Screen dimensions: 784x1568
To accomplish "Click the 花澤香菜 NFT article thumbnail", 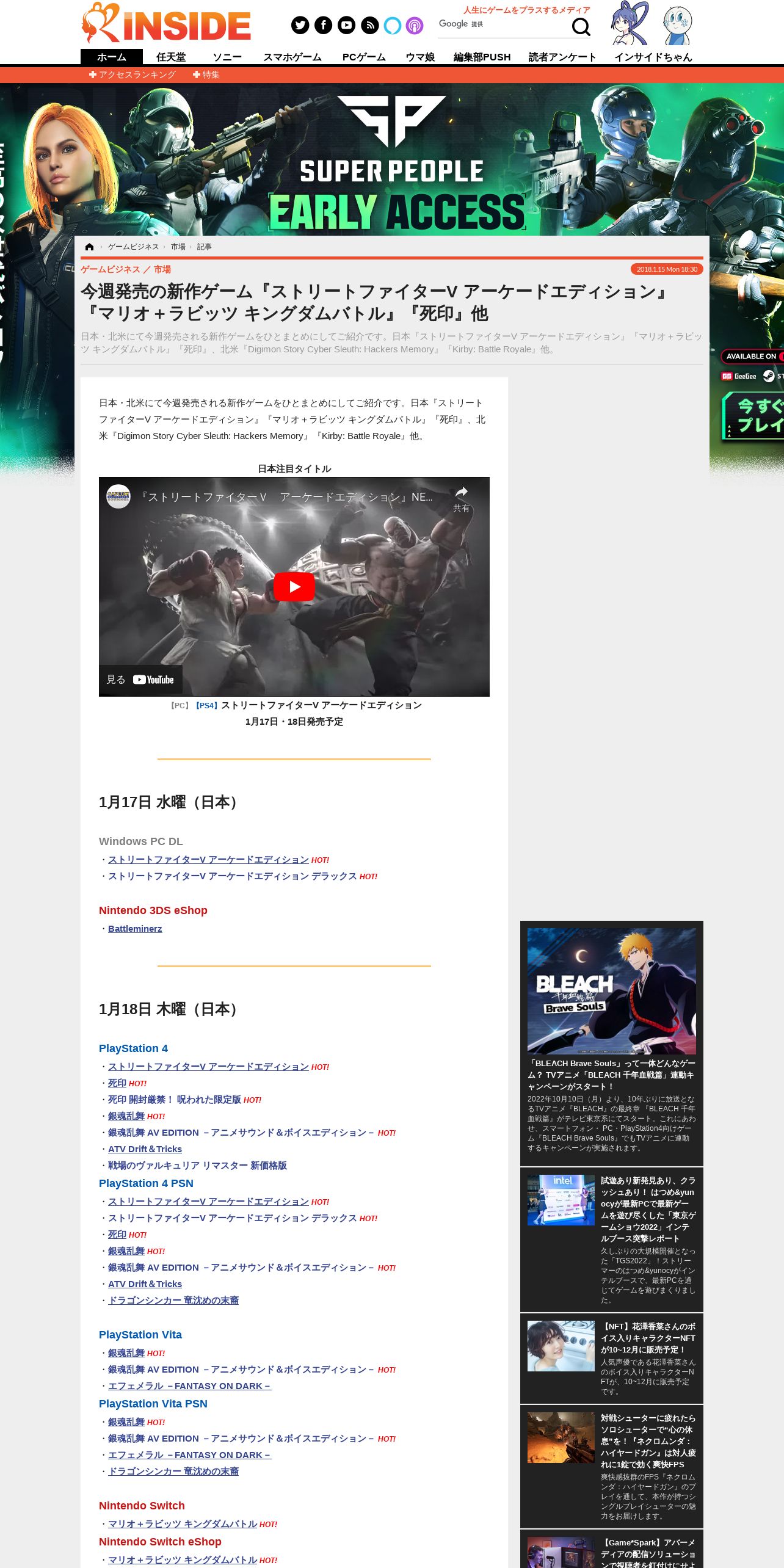I will [561, 1346].
